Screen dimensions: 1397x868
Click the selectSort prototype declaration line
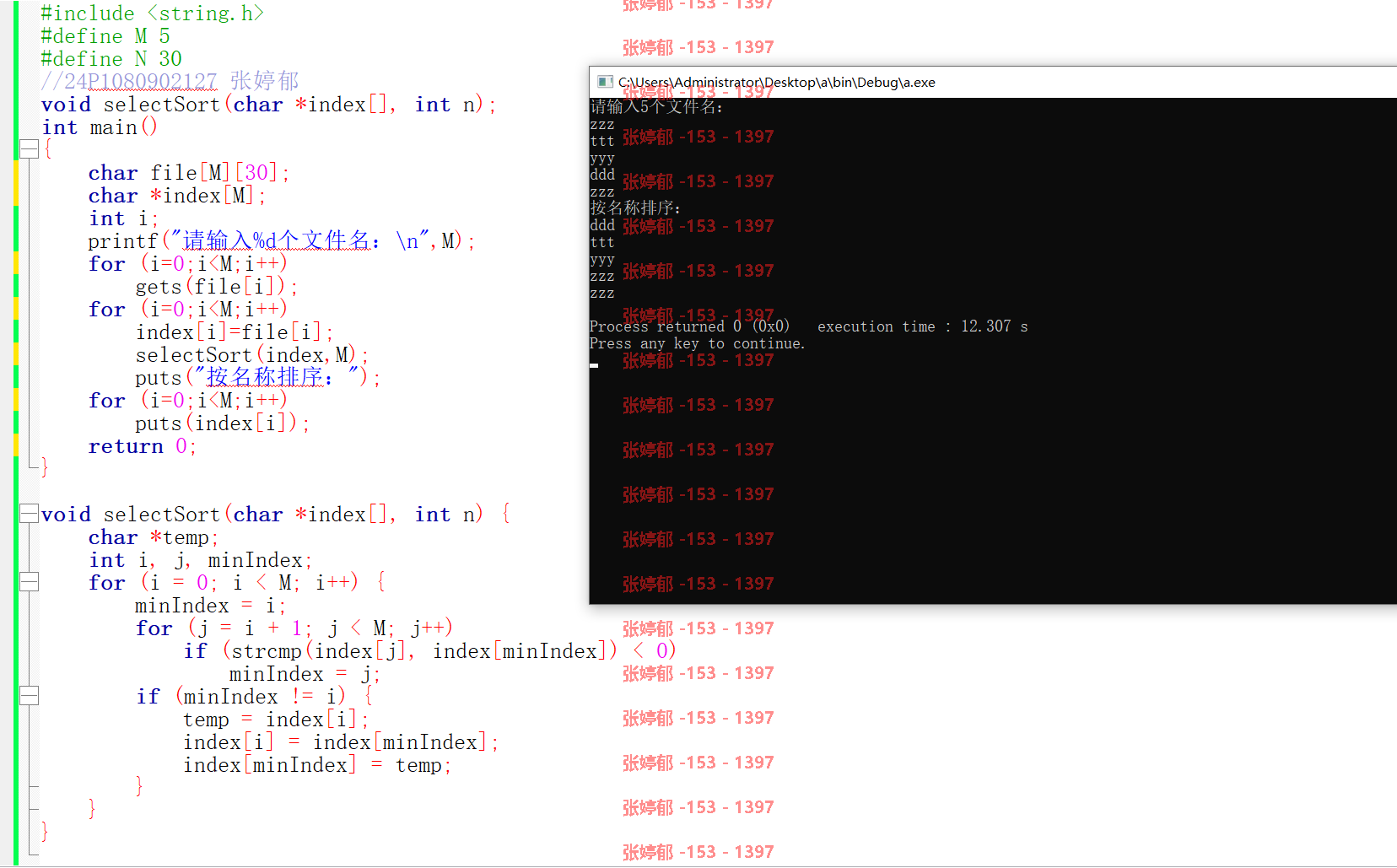click(269, 105)
